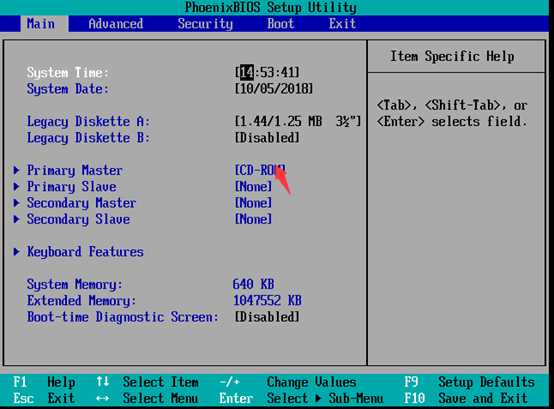The height and width of the screenshot is (409, 554).
Task: Click the None value of Primary Slave
Action: click(x=254, y=186)
